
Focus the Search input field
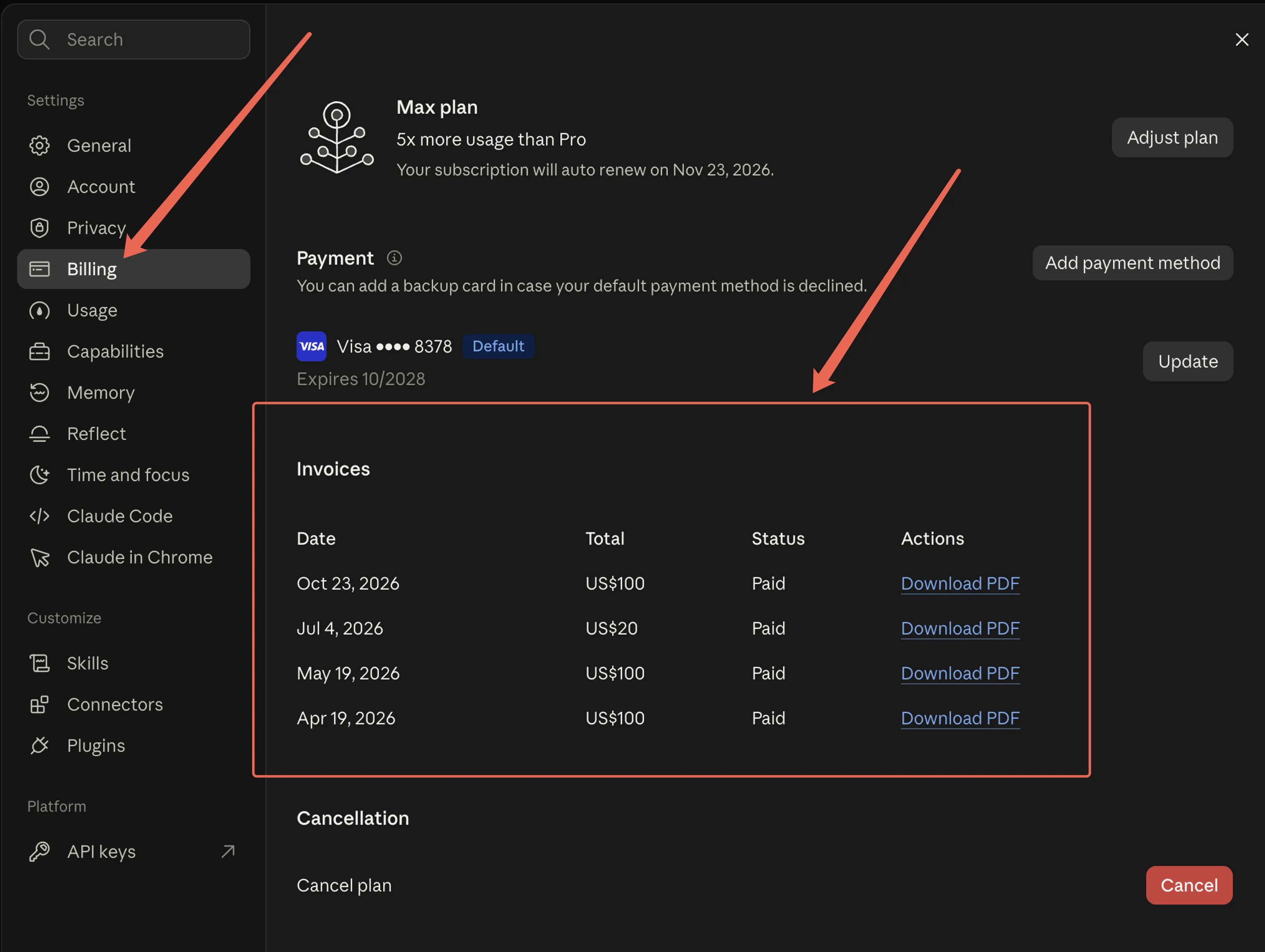(134, 40)
